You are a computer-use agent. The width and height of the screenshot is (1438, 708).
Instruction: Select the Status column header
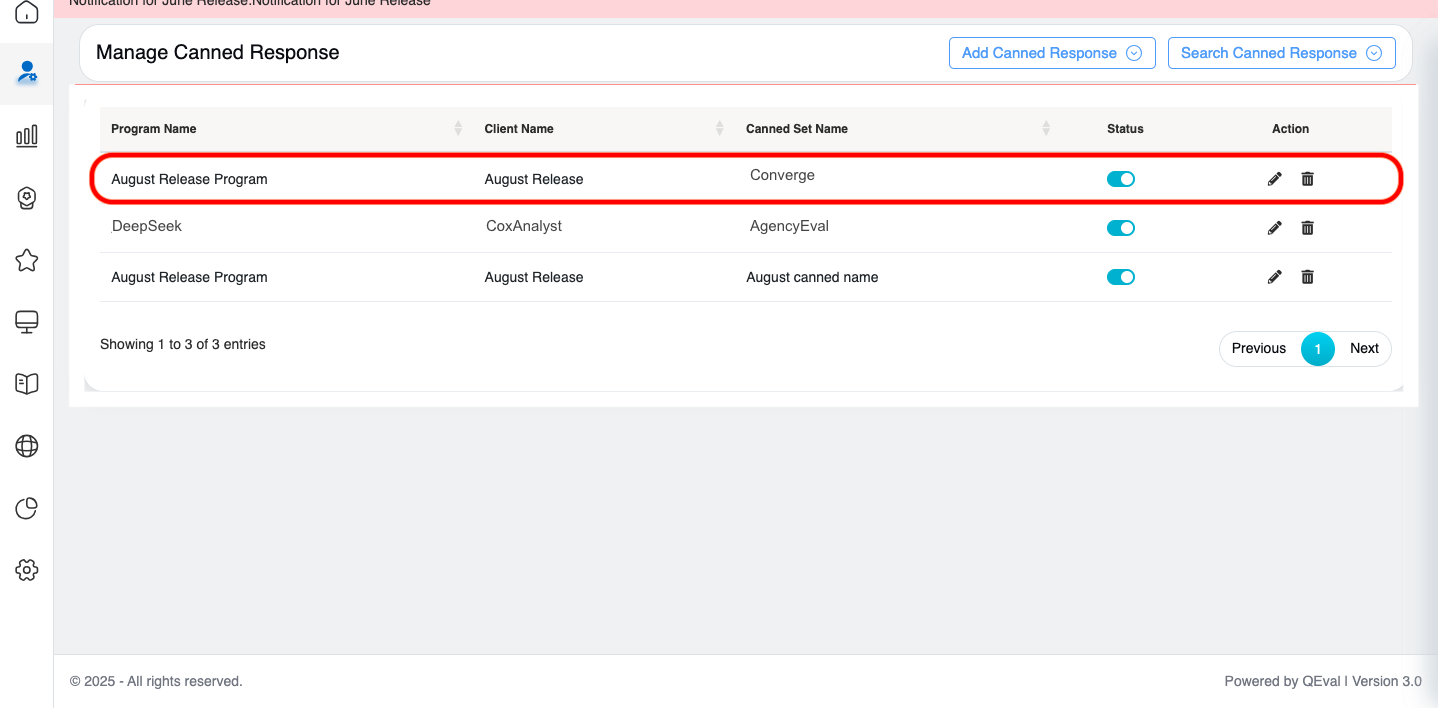pyautogui.click(x=1125, y=129)
